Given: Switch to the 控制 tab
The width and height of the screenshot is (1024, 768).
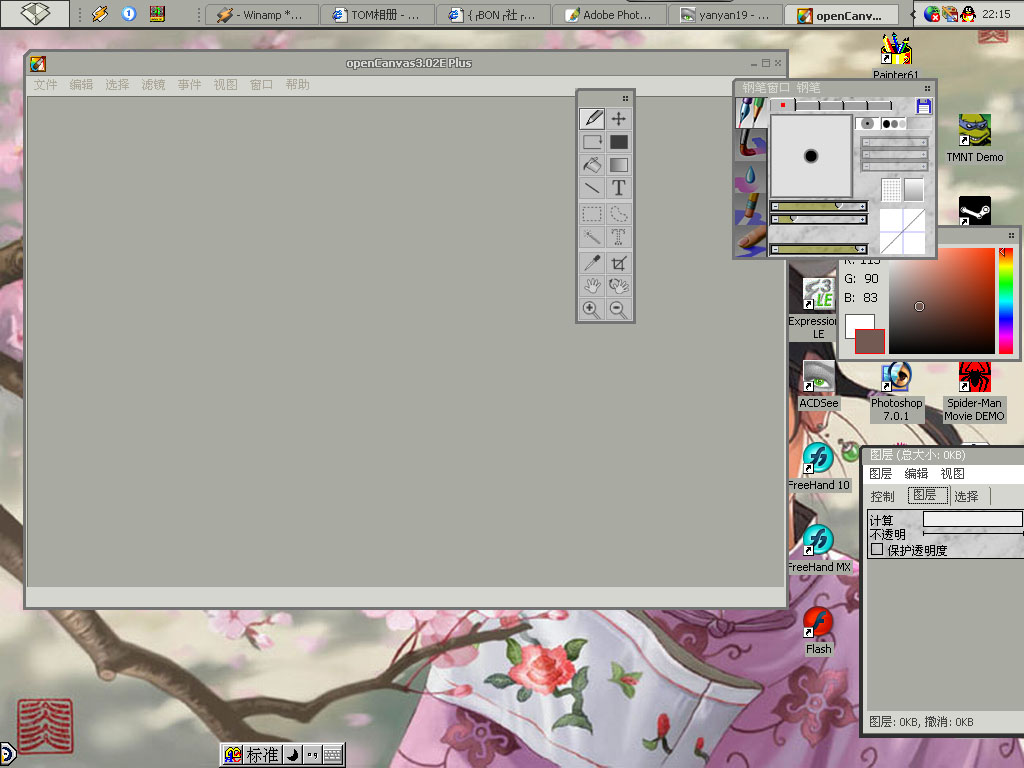Looking at the screenshot, I should point(882,496).
